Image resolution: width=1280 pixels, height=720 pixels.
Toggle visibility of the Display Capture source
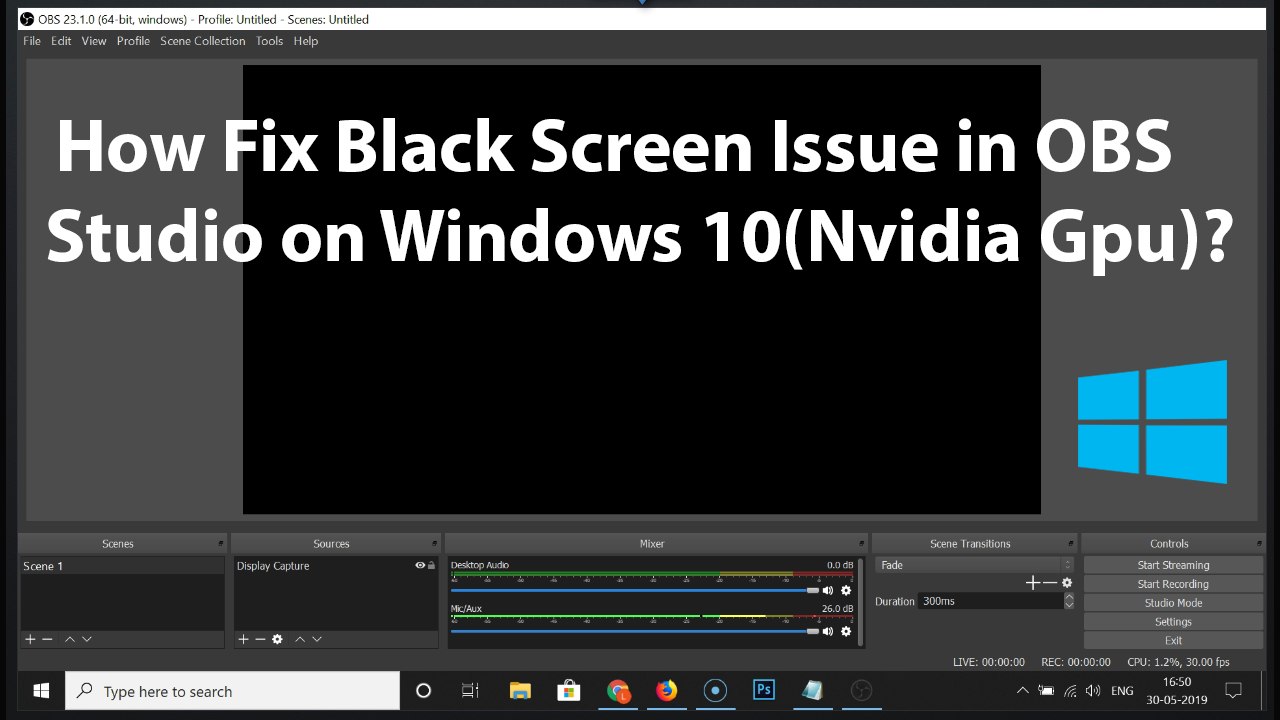(420, 566)
